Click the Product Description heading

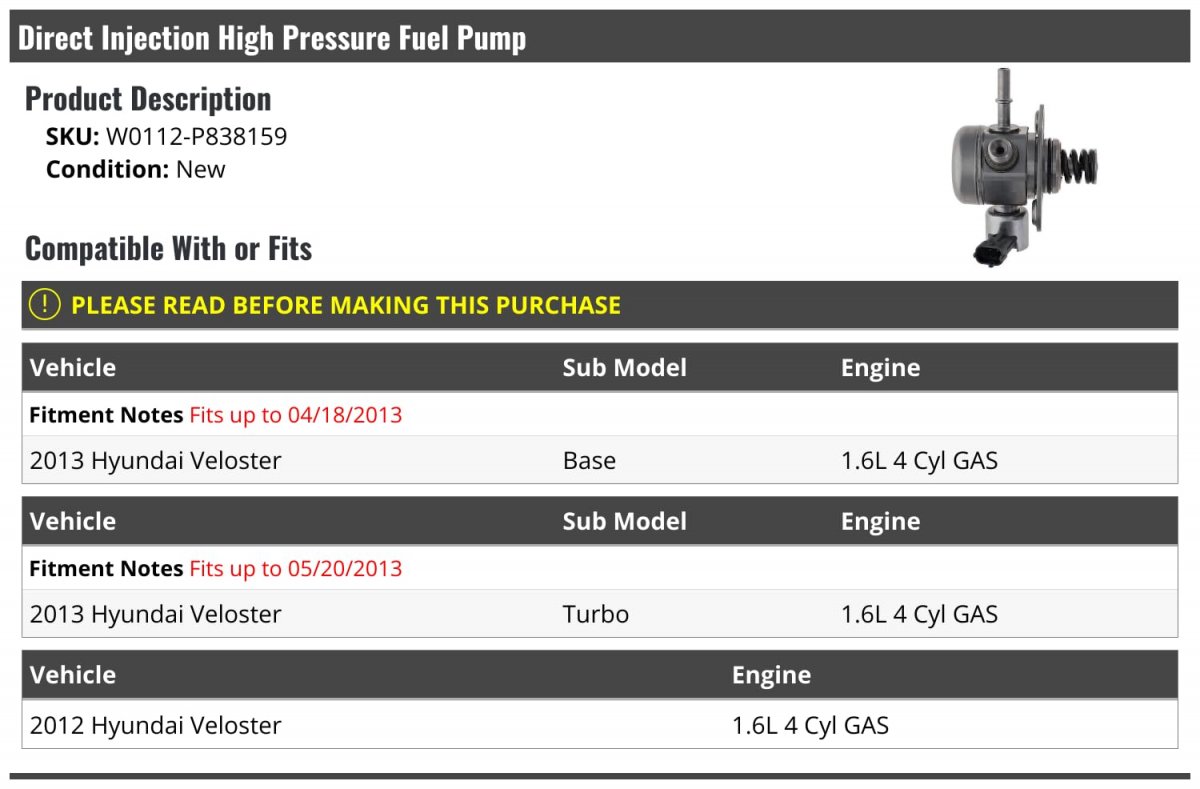pos(148,99)
